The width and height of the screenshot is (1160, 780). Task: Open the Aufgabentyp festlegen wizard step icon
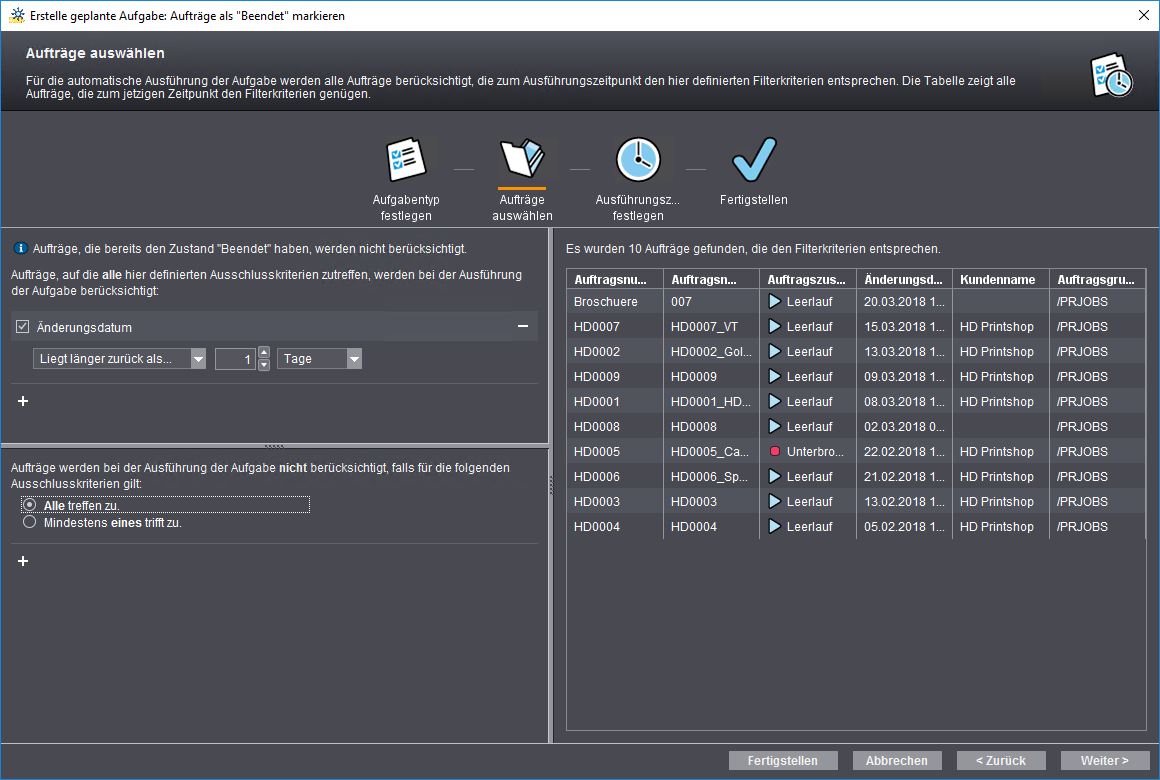406,159
